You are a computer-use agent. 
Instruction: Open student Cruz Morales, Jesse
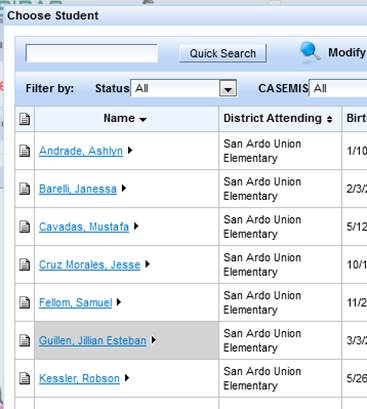click(x=90, y=265)
